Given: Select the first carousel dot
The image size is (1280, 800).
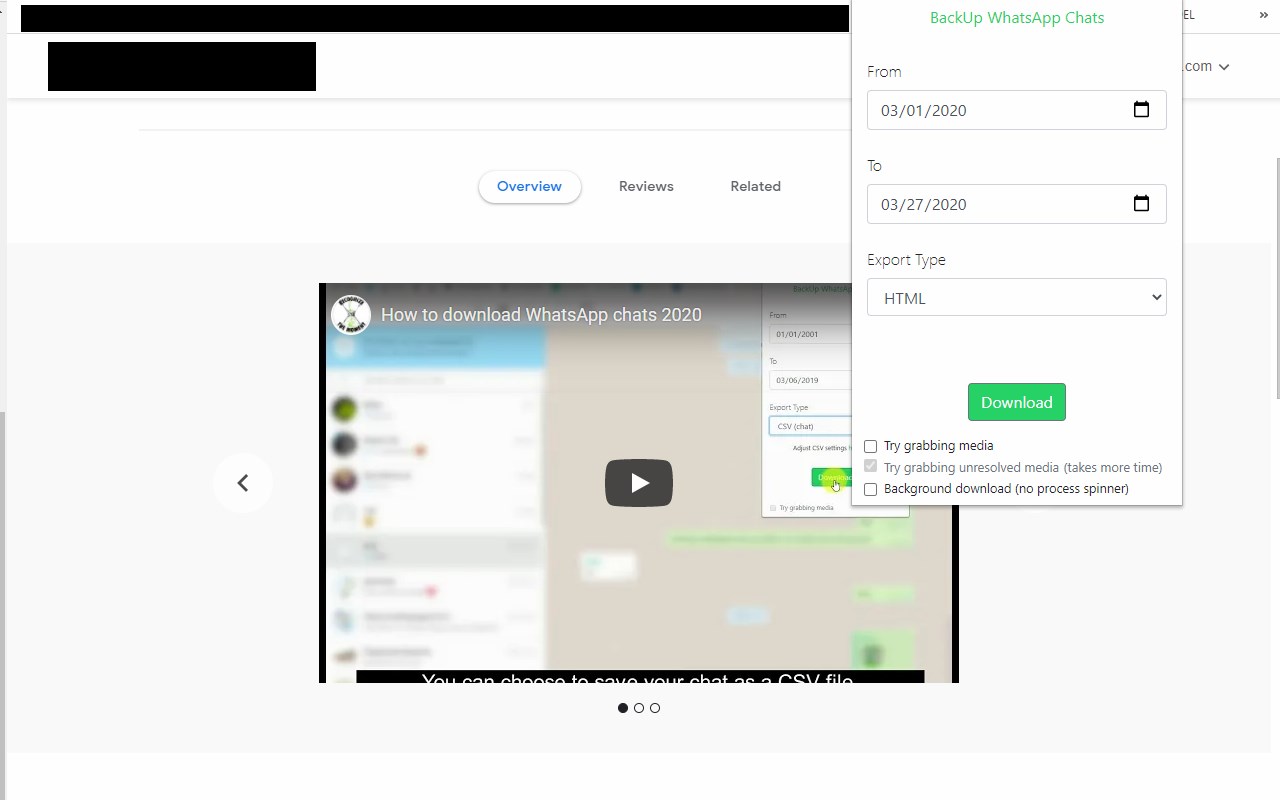Looking at the screenshot, I should pos(623,708).
